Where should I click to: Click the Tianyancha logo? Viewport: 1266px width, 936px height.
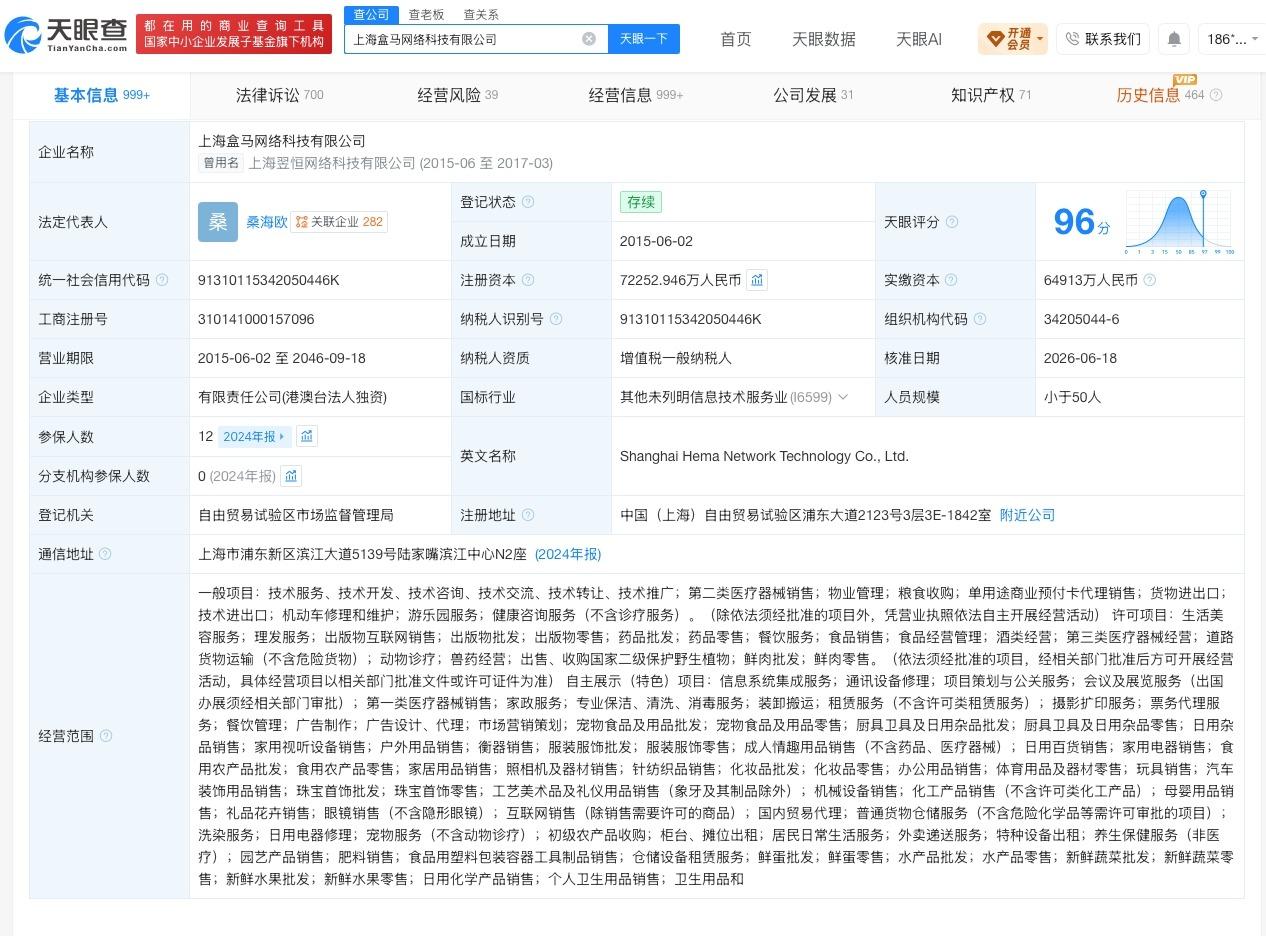[x=66, y=35]
